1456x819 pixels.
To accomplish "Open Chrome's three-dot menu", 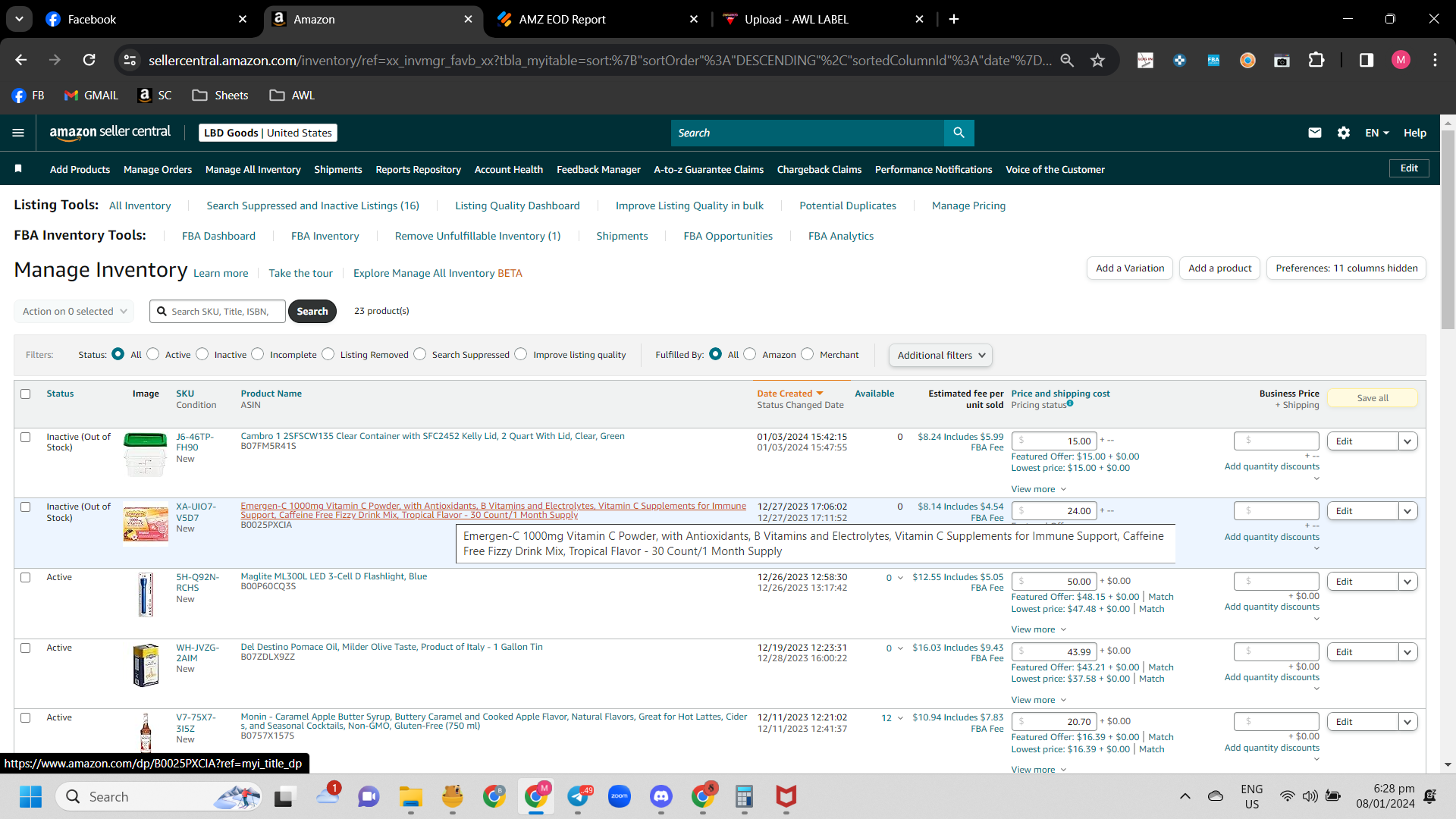I will coord(1435,60).
